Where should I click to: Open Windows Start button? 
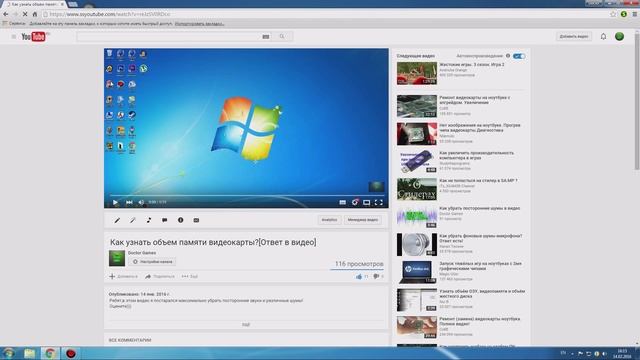coord(8,353)
